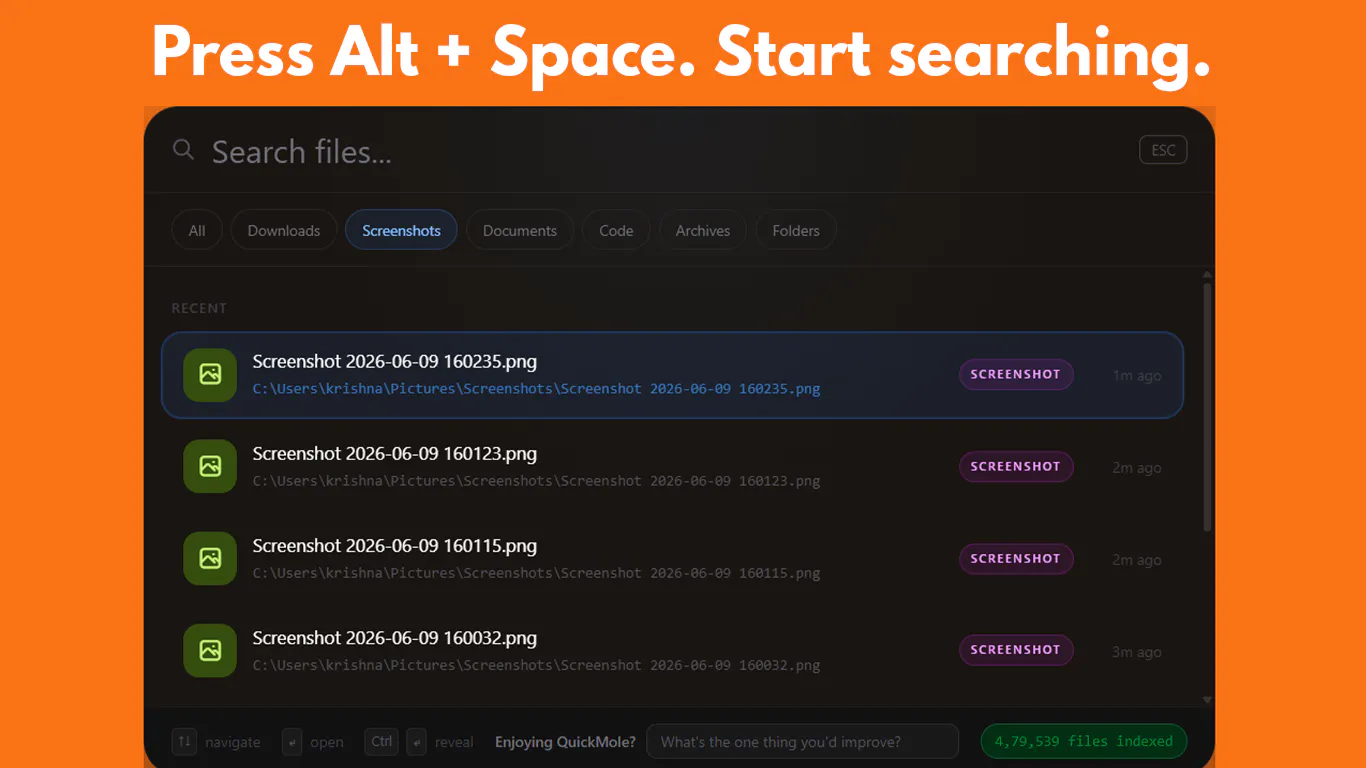This screenshot has width=1366, height=768.
Task: Click image icon for Screenshot 160235.png
Action: tap(210, 375)
